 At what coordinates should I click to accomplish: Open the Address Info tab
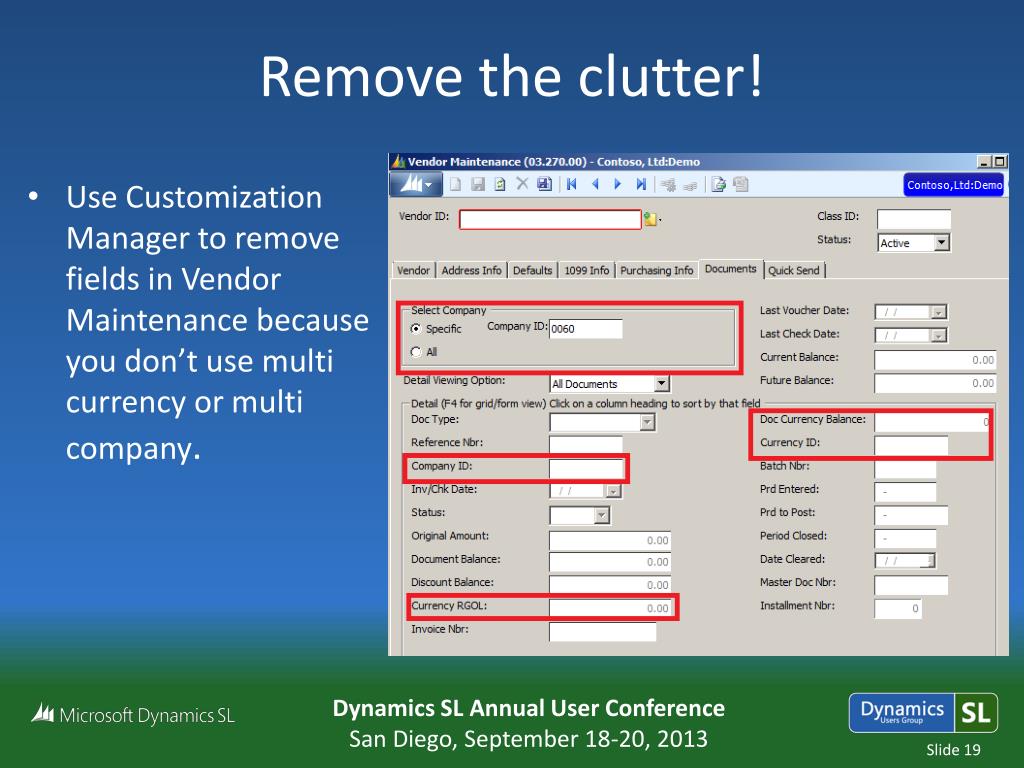point(472,270)
